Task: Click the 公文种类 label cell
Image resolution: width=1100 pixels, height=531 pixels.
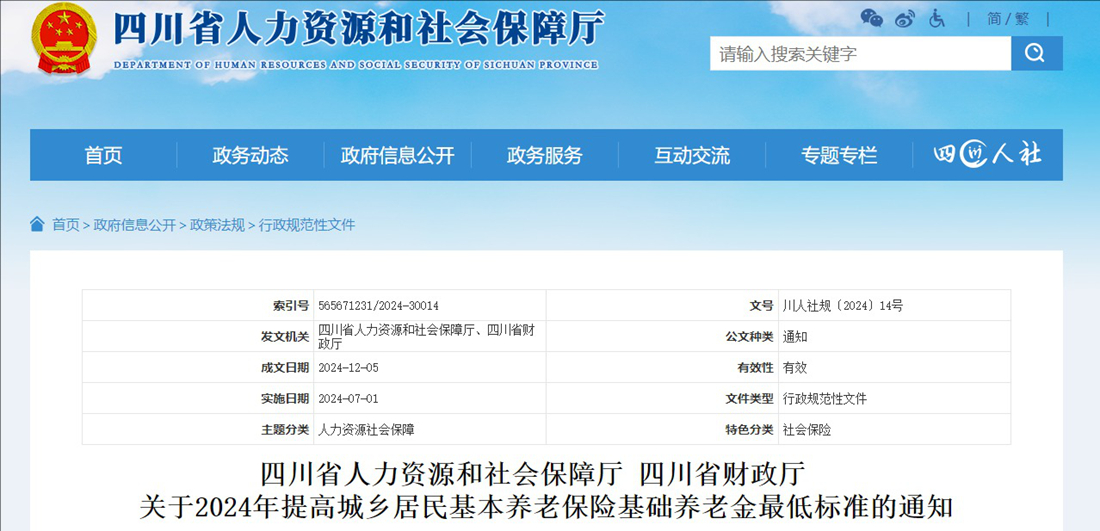Action: (662, 337)
